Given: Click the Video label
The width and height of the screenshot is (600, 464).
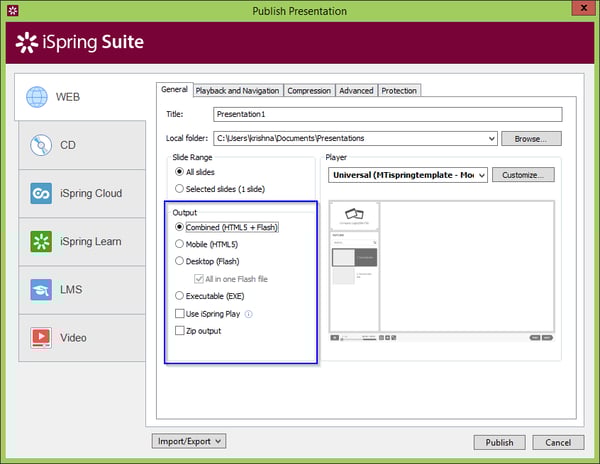Looking at the screenshot, I should (73, 338).
